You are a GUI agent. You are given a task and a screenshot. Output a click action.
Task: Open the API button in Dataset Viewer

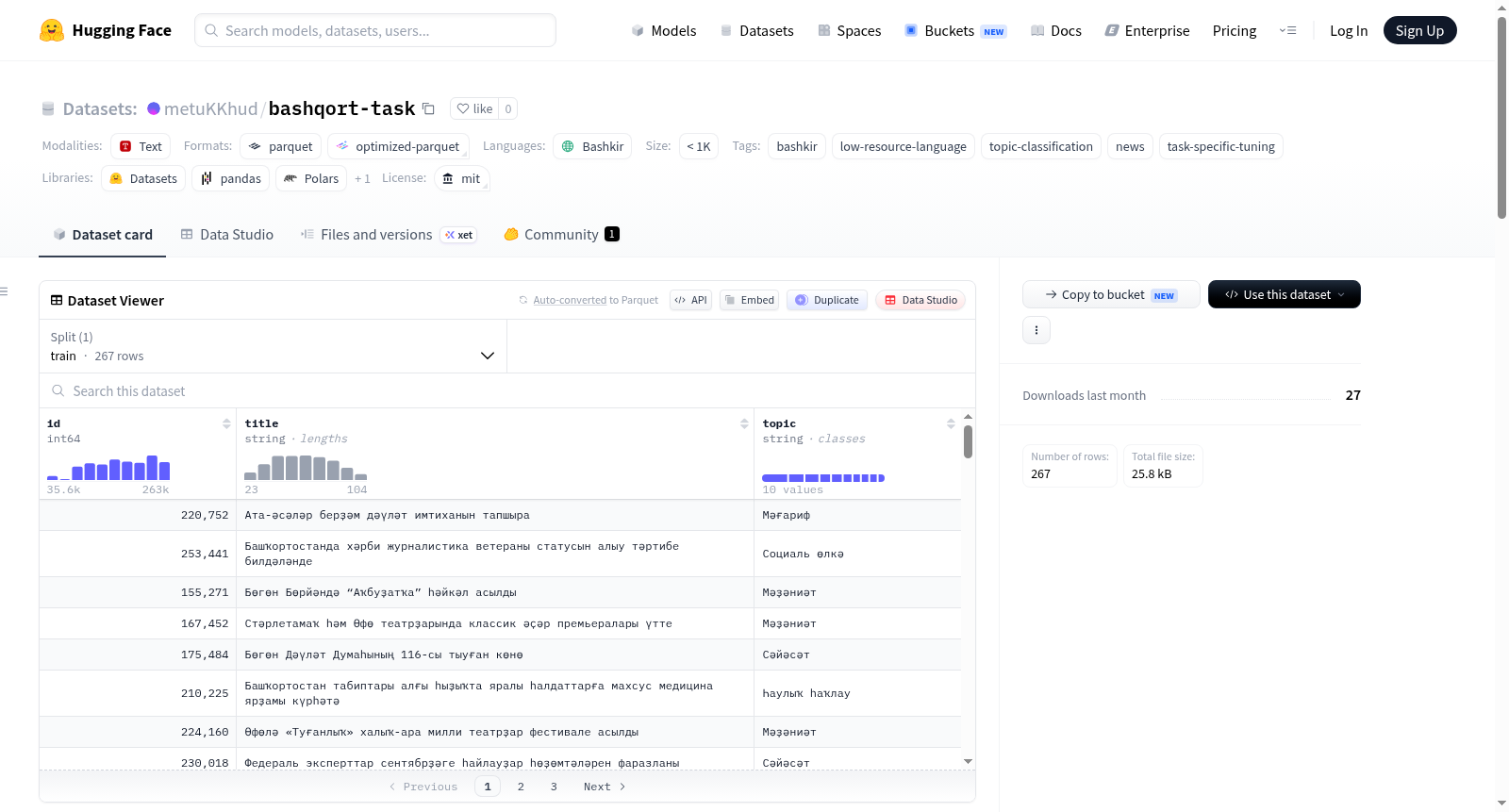[690, 300]
